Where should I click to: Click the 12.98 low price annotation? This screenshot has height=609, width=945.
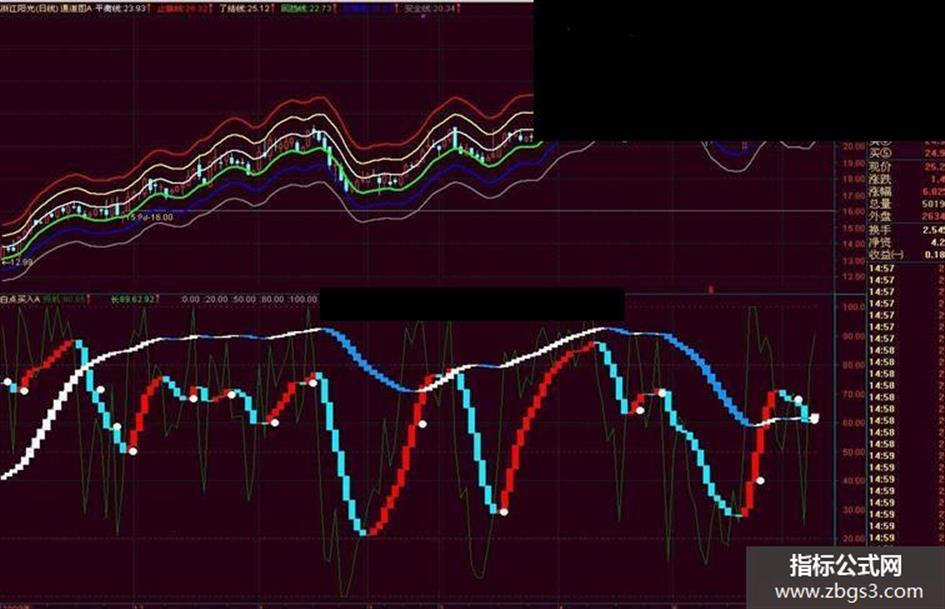18,262
